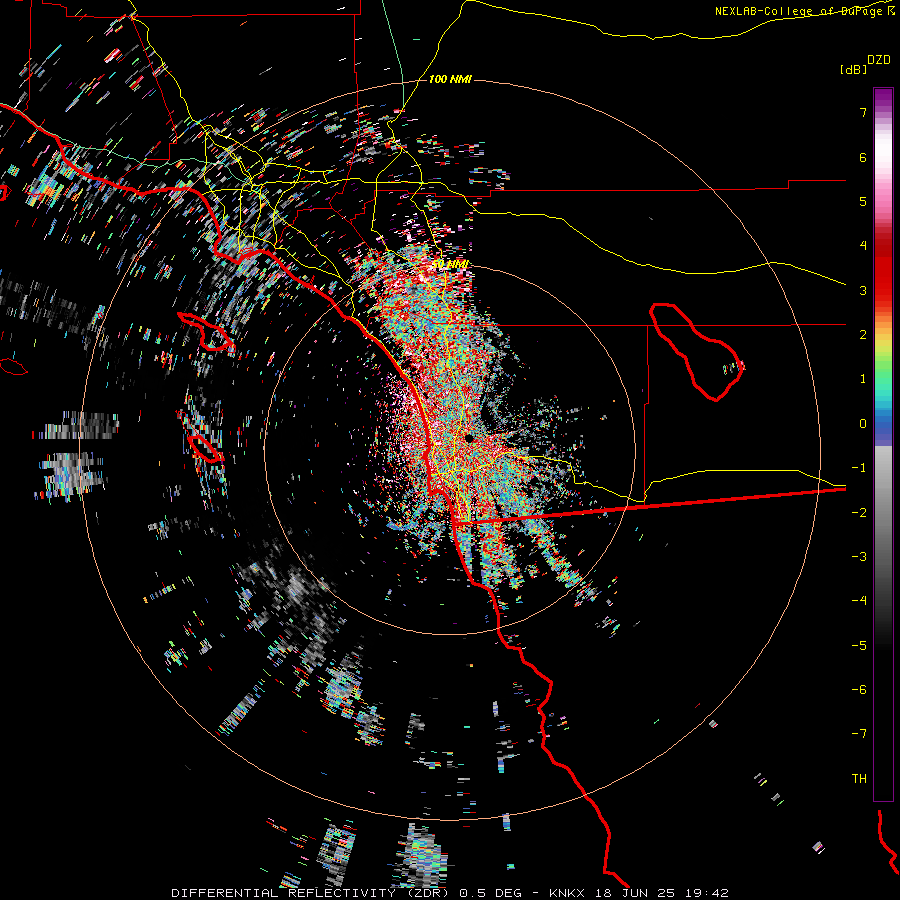Click the -2 value on the colorbar scale
This screenshot has width=900, height=900.
point(859,513)
